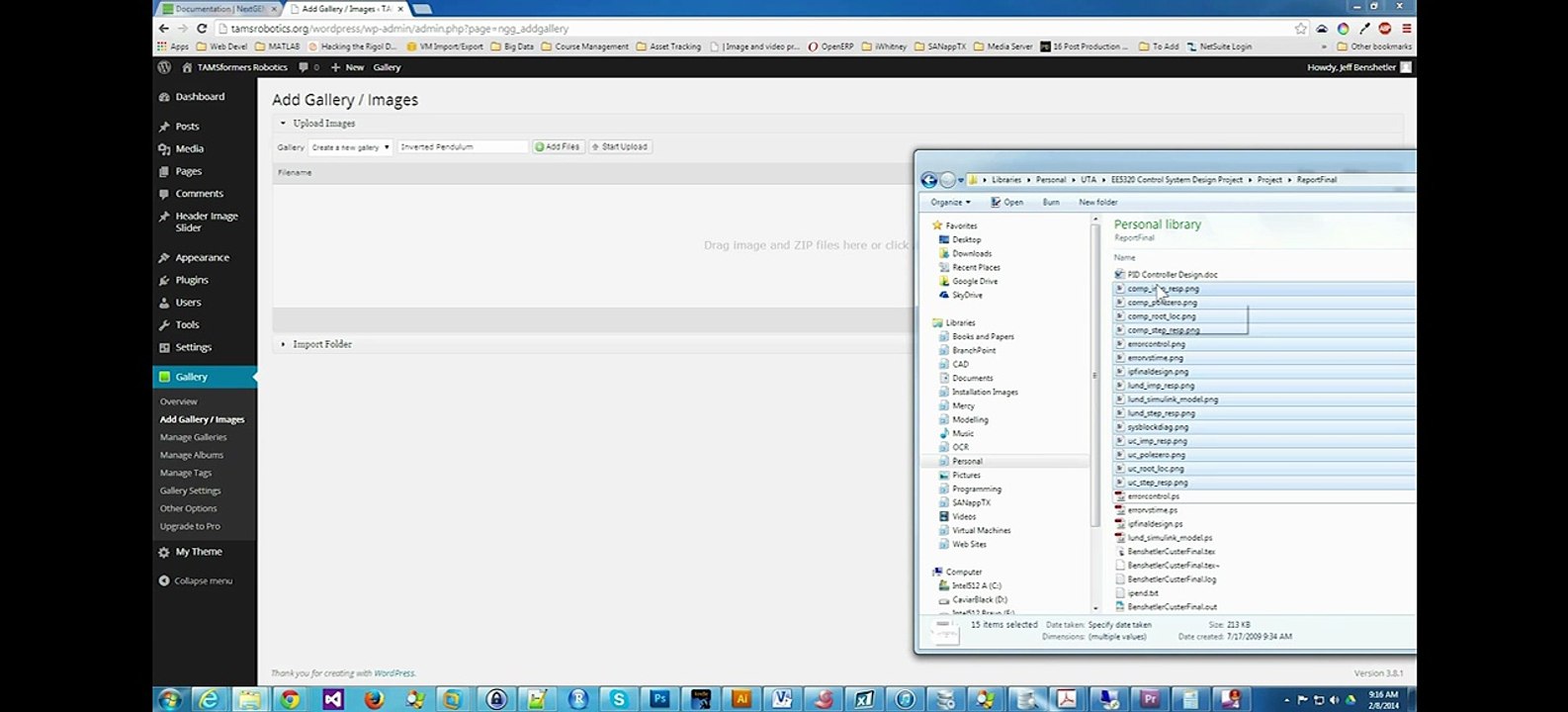Open the Explorer recent locations dropdown arrow
1568x712 pixels.
point(962,180)
